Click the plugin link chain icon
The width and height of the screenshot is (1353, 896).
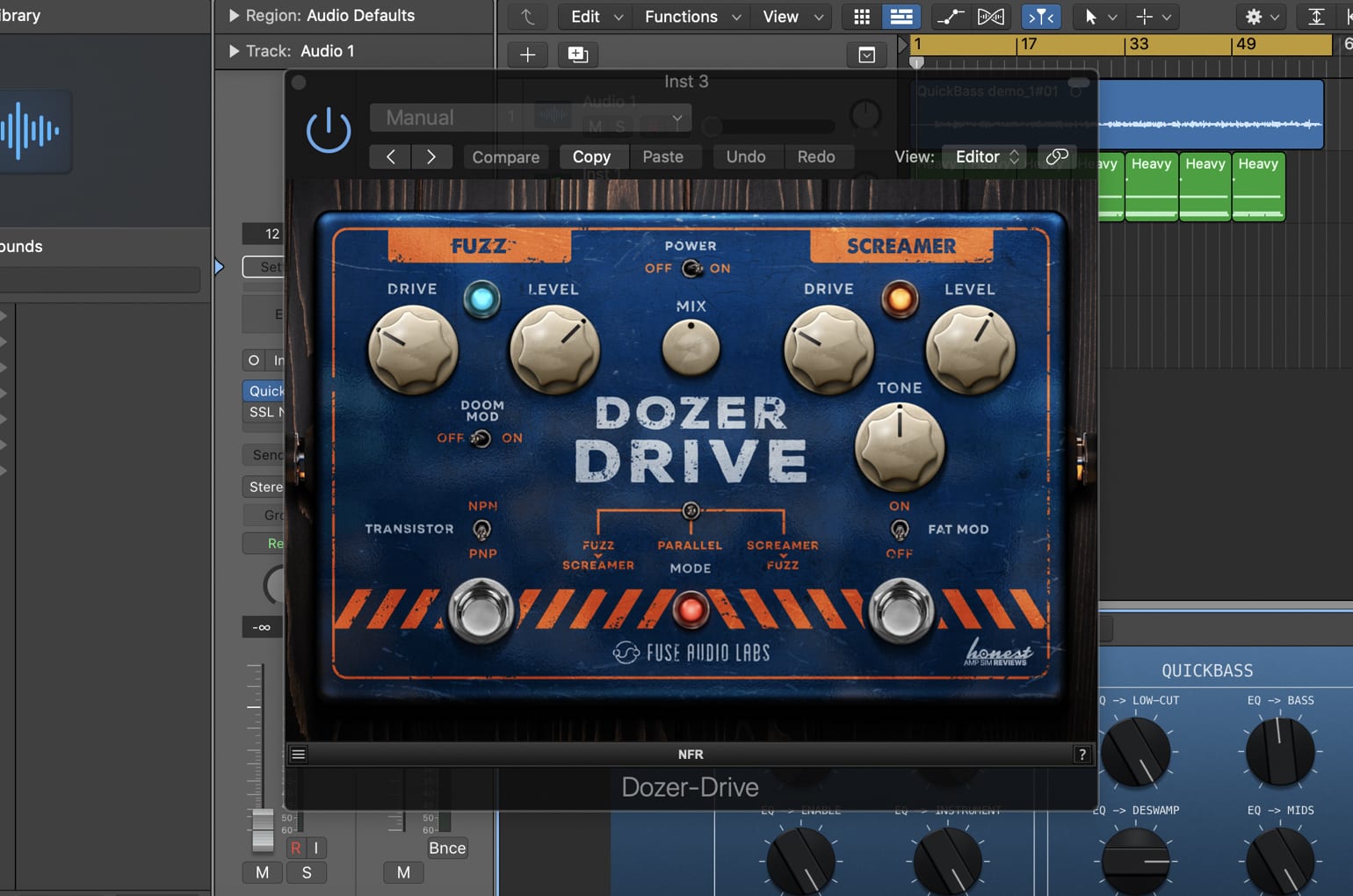pyautogui.click(x=1057, y=156)
